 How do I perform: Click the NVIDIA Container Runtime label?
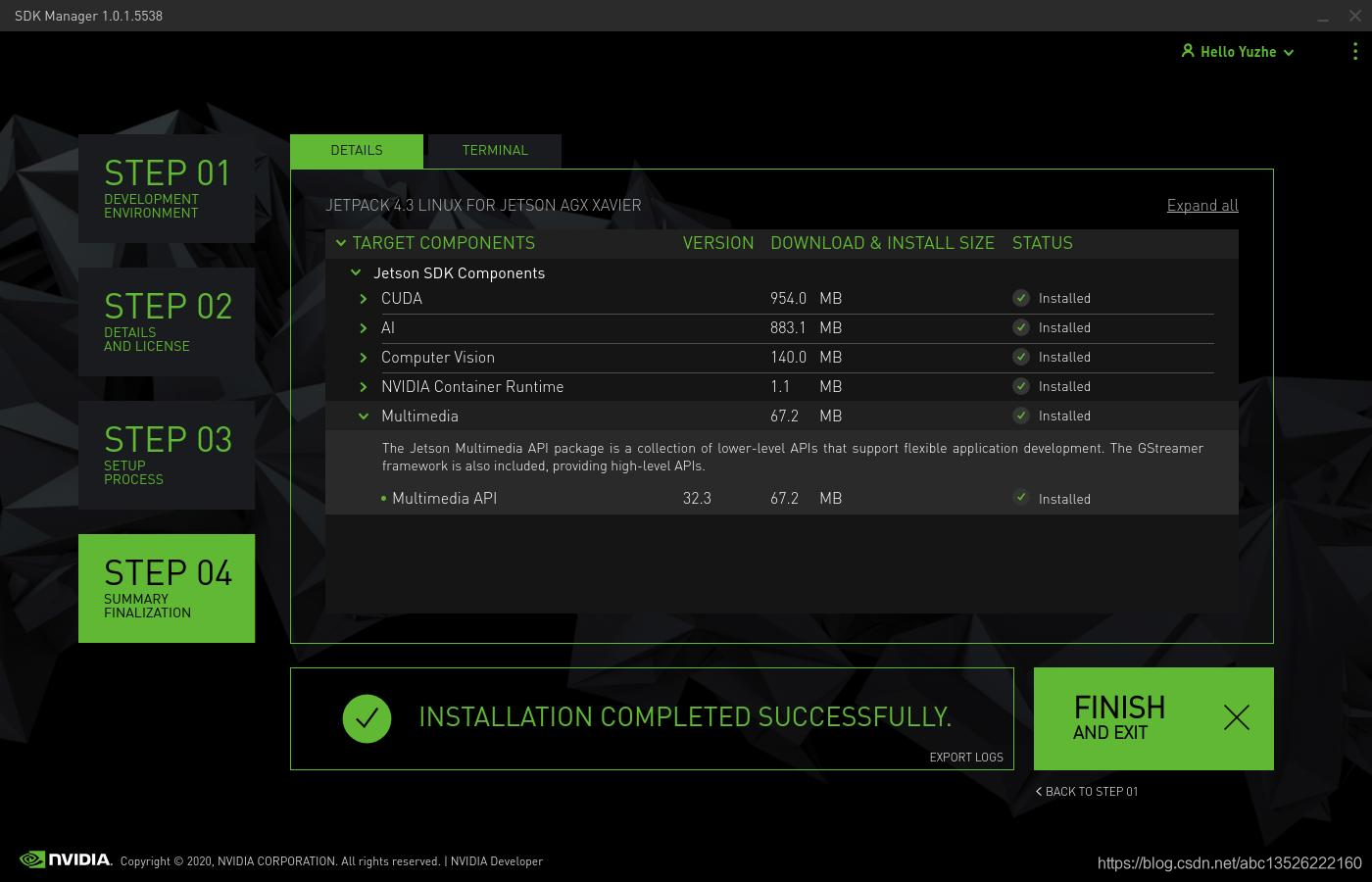[472, 386]
